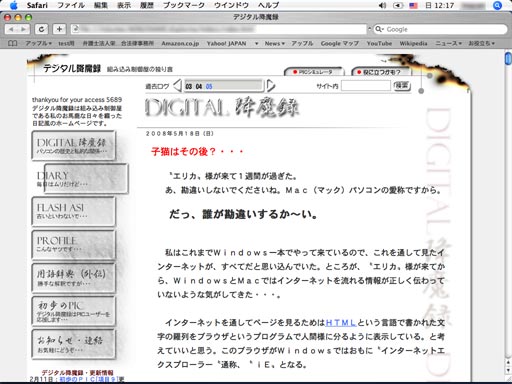Reload the page with the refresh icon
The height and width of the screenshot is (384, 512).
point(41,29)
